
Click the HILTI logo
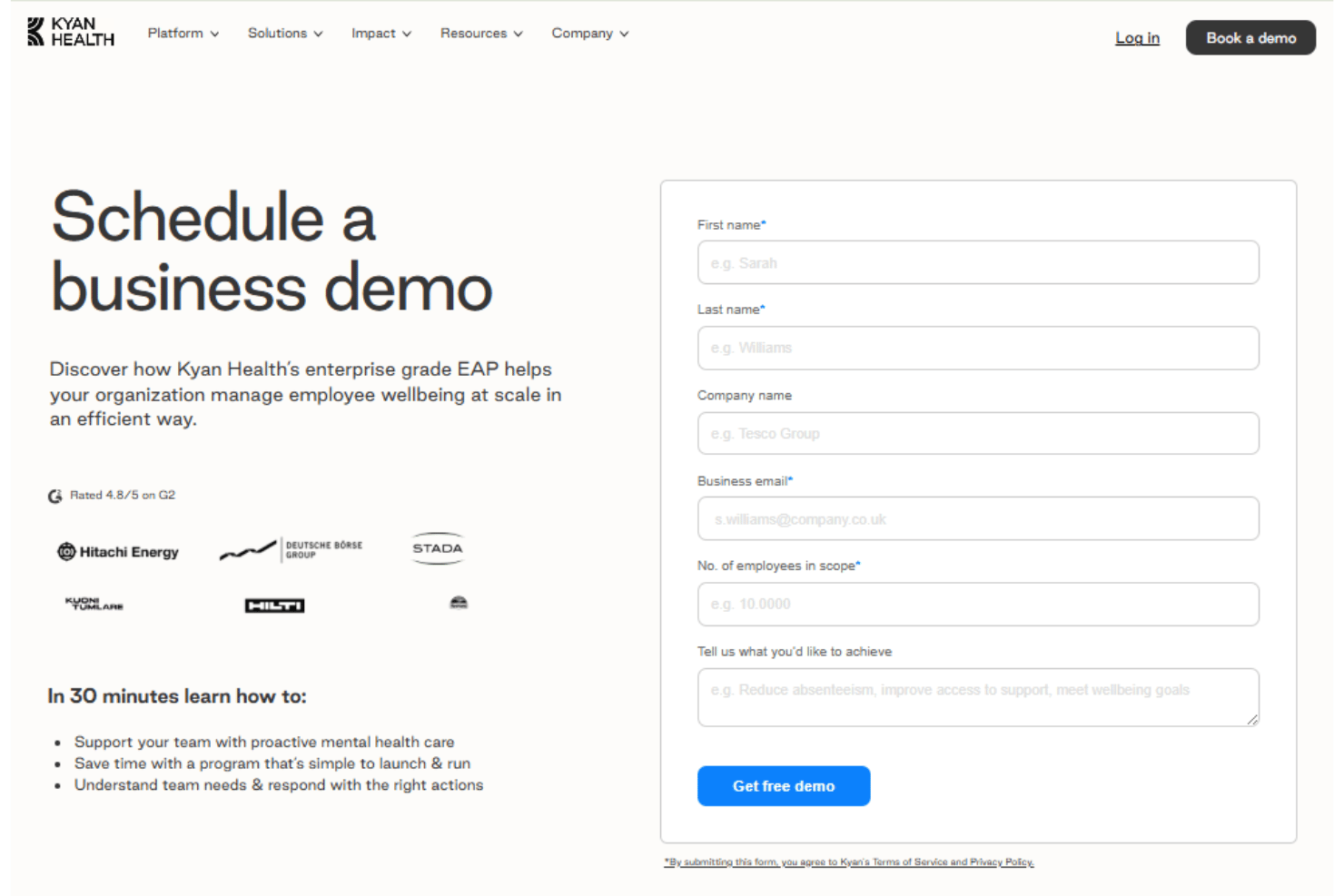pos(274,606)
